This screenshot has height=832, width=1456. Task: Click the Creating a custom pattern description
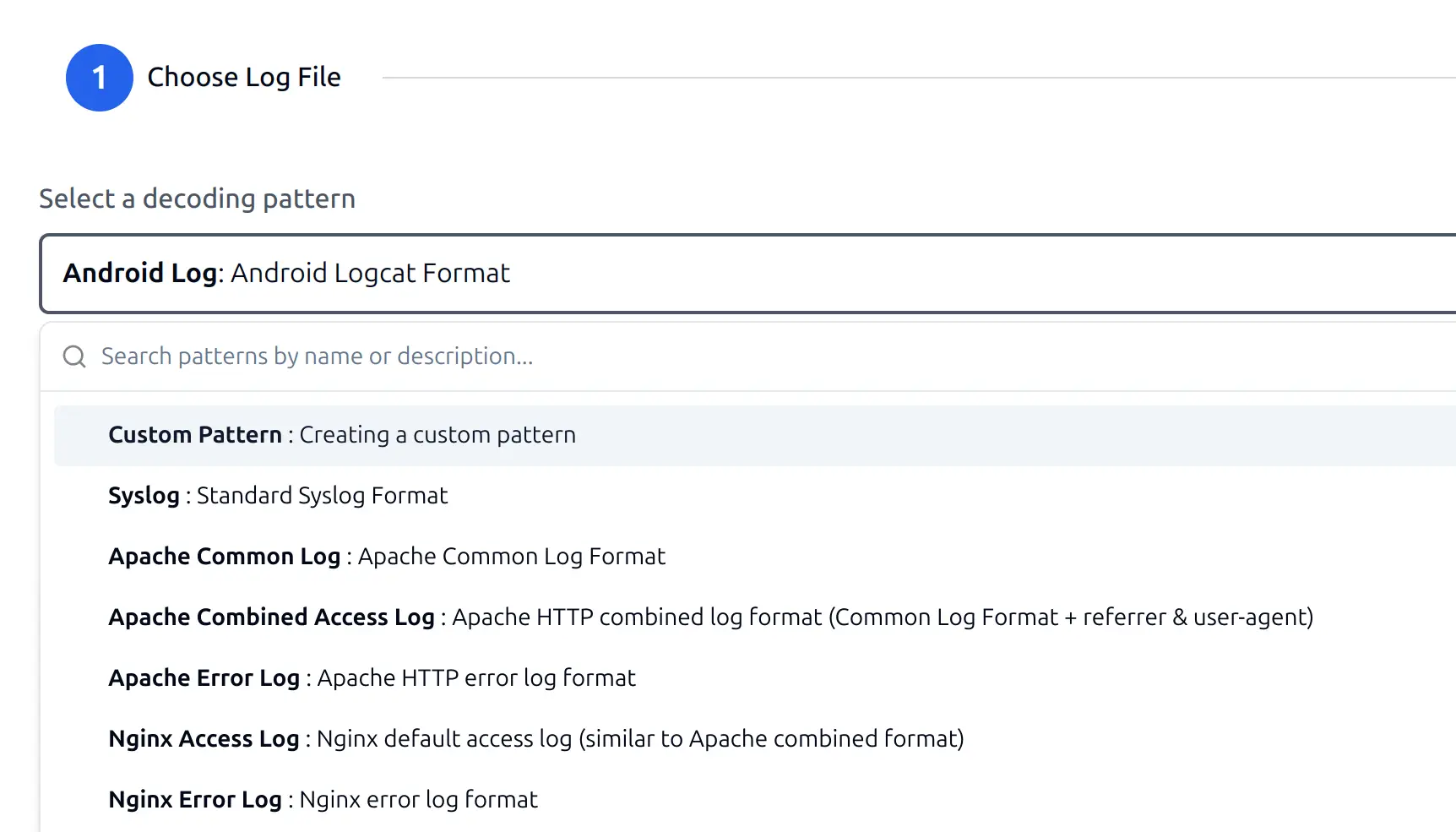(x=437, y=435)
